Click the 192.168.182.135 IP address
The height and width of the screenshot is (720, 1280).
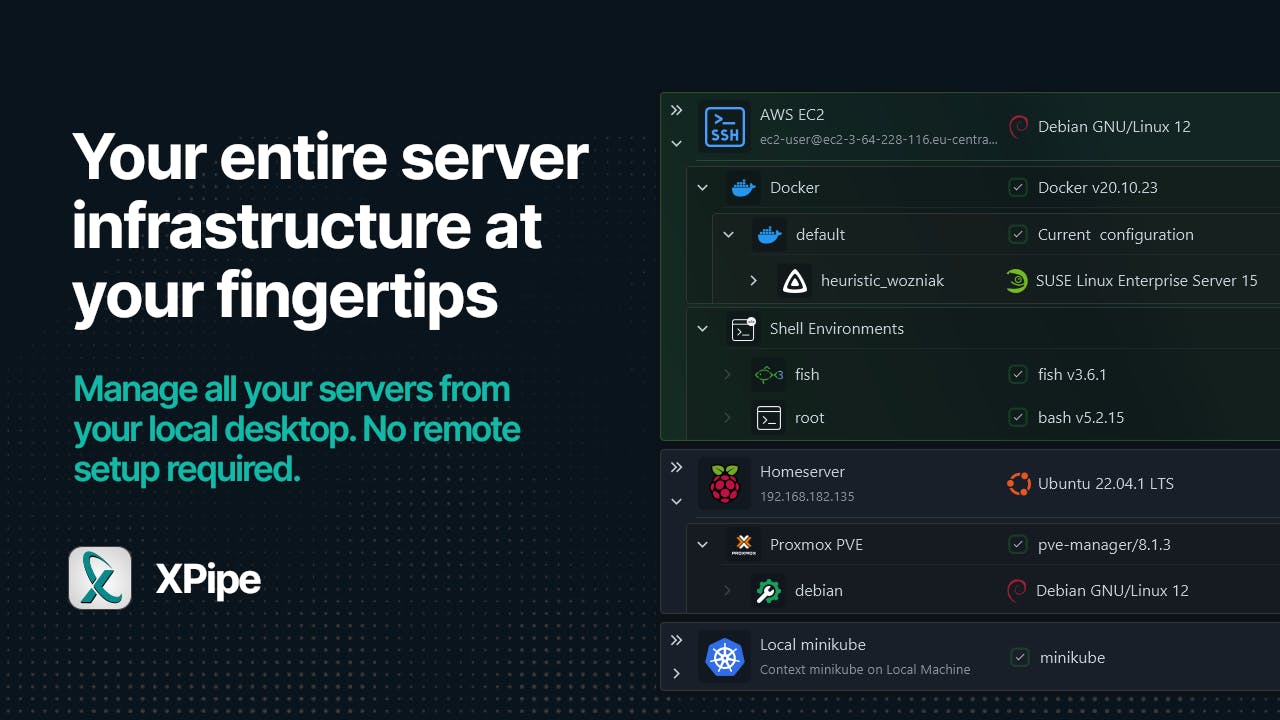tap(807, 497)
